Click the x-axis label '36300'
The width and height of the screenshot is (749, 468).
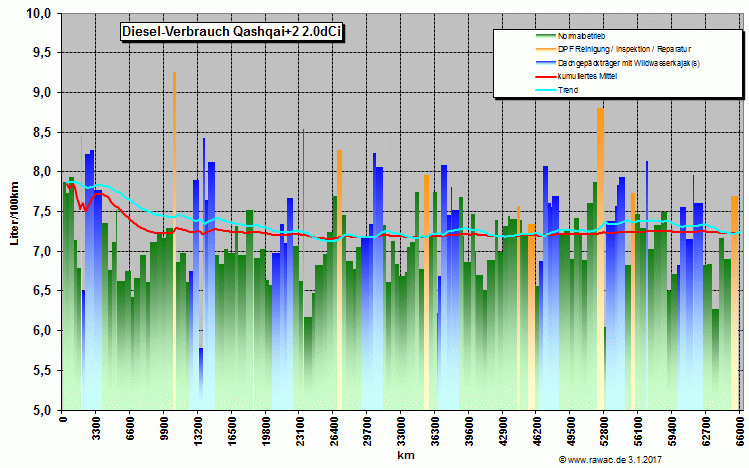tap(435, 431)
